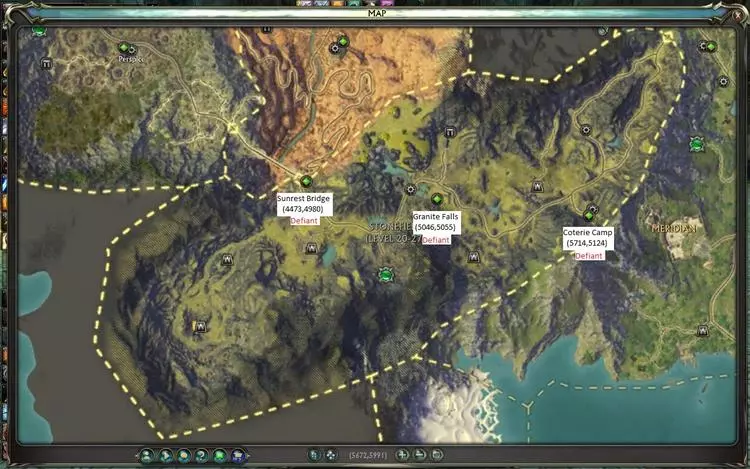This screenshot has width=750, height=469.
Task: Click the last round icon after minus
Action: (x=437, y=455)
